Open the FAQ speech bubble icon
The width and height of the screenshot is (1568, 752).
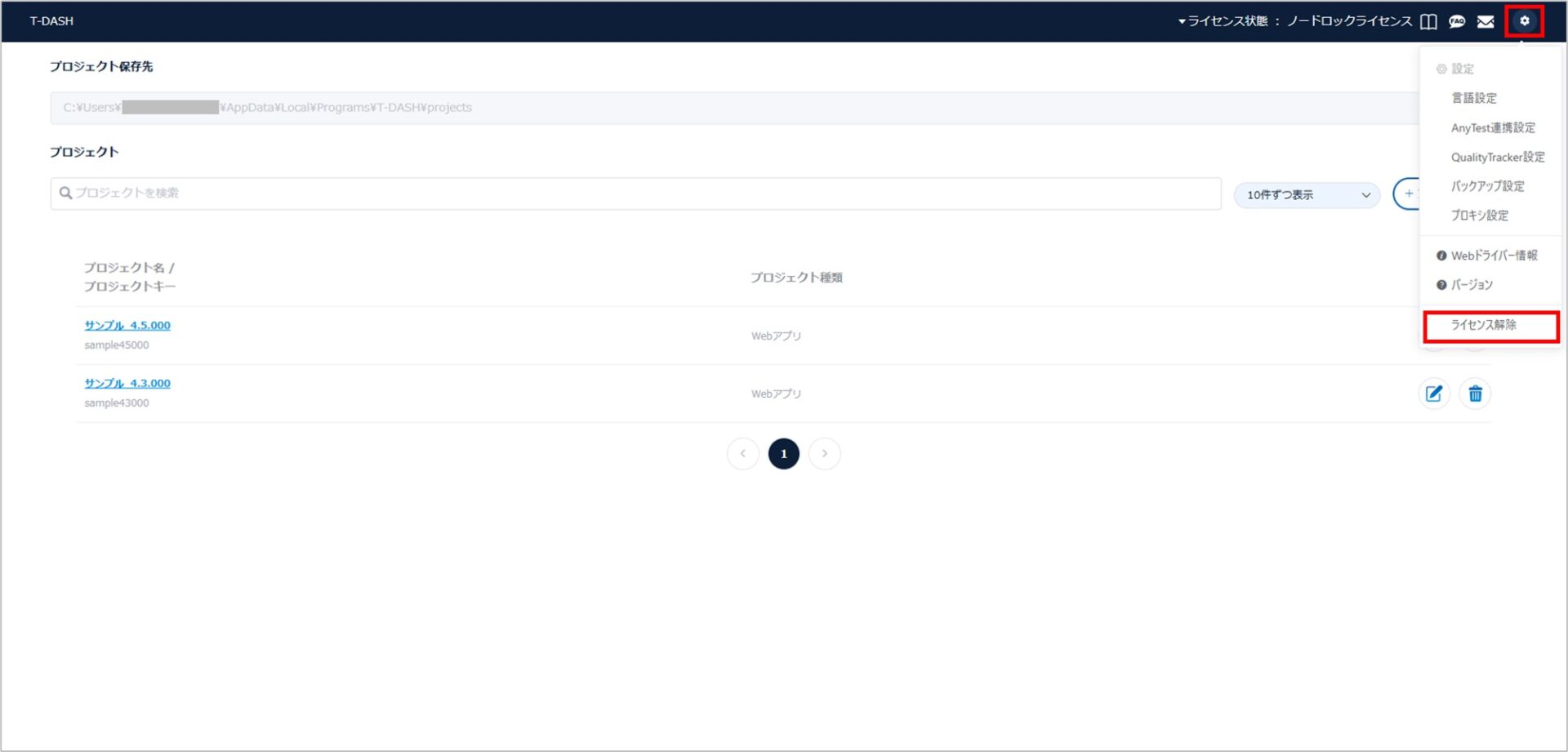1457,22
